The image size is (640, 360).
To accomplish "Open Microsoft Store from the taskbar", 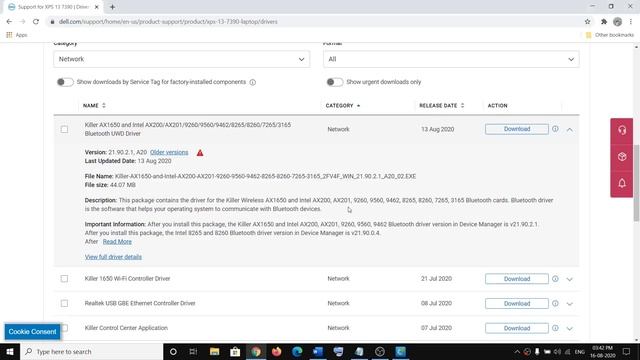I will tap(235, 351).
